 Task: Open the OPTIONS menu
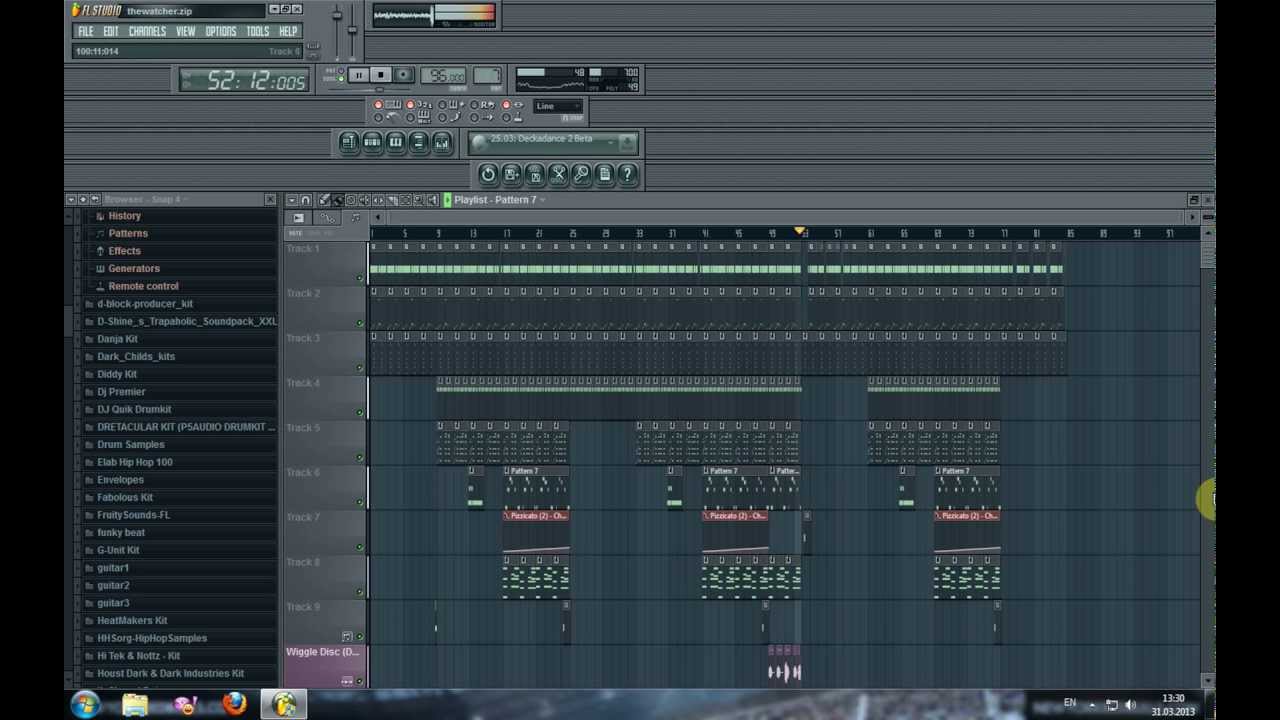coord(221,31)
